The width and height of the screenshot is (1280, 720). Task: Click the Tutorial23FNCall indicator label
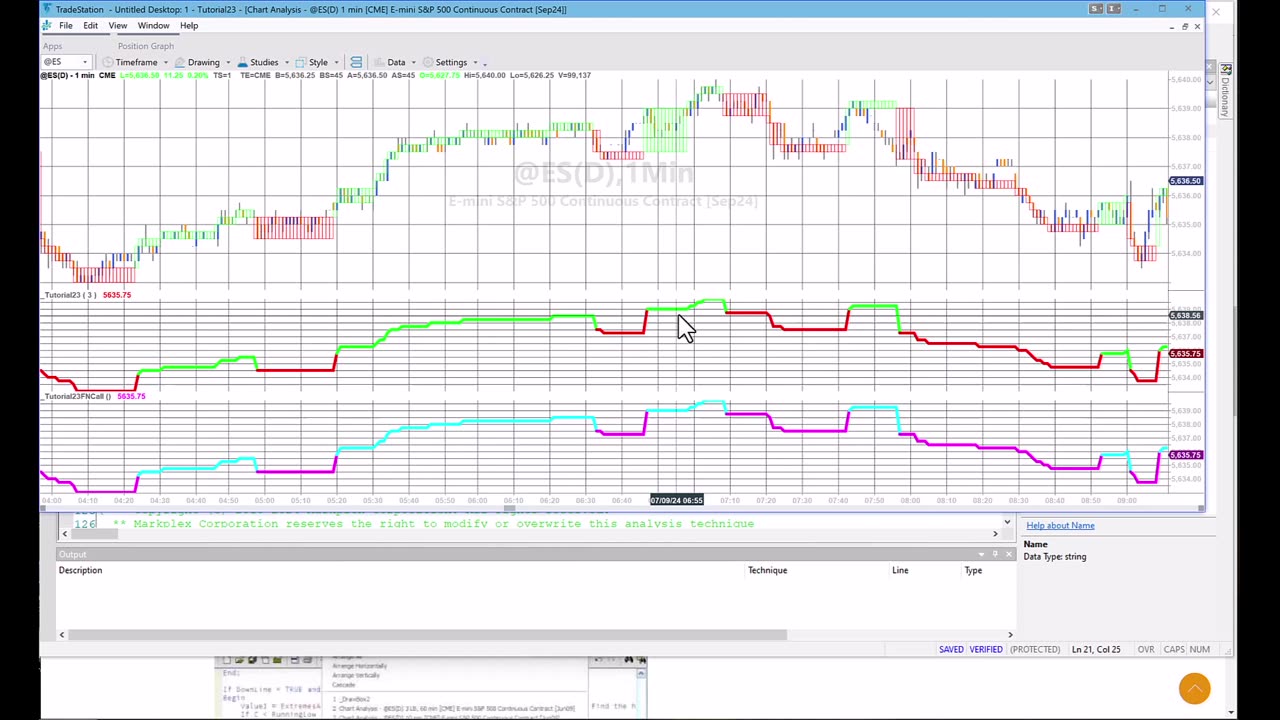click(x=76, y=396)
